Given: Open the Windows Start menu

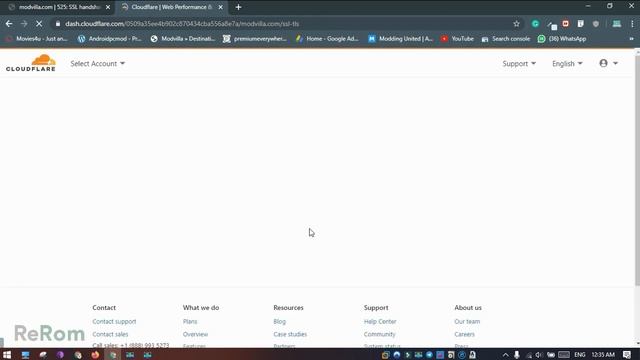Looking at the screenshot, I should click(x=7, y=355).
